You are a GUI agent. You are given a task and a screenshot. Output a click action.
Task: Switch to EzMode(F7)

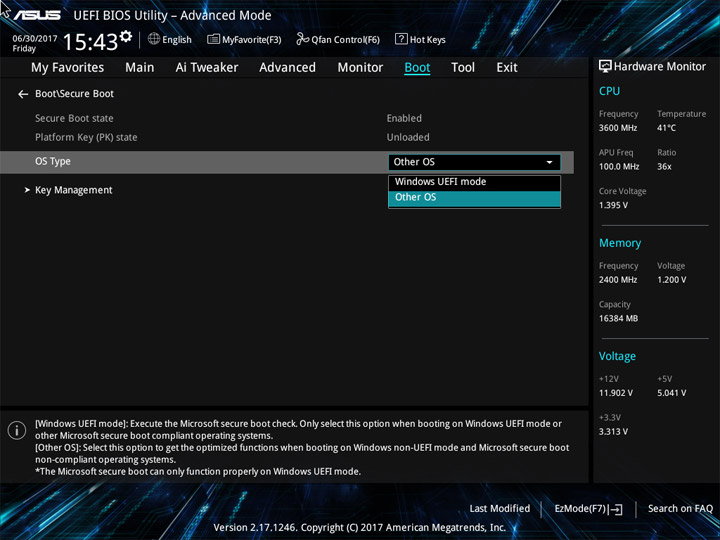(x=588, y=509)
